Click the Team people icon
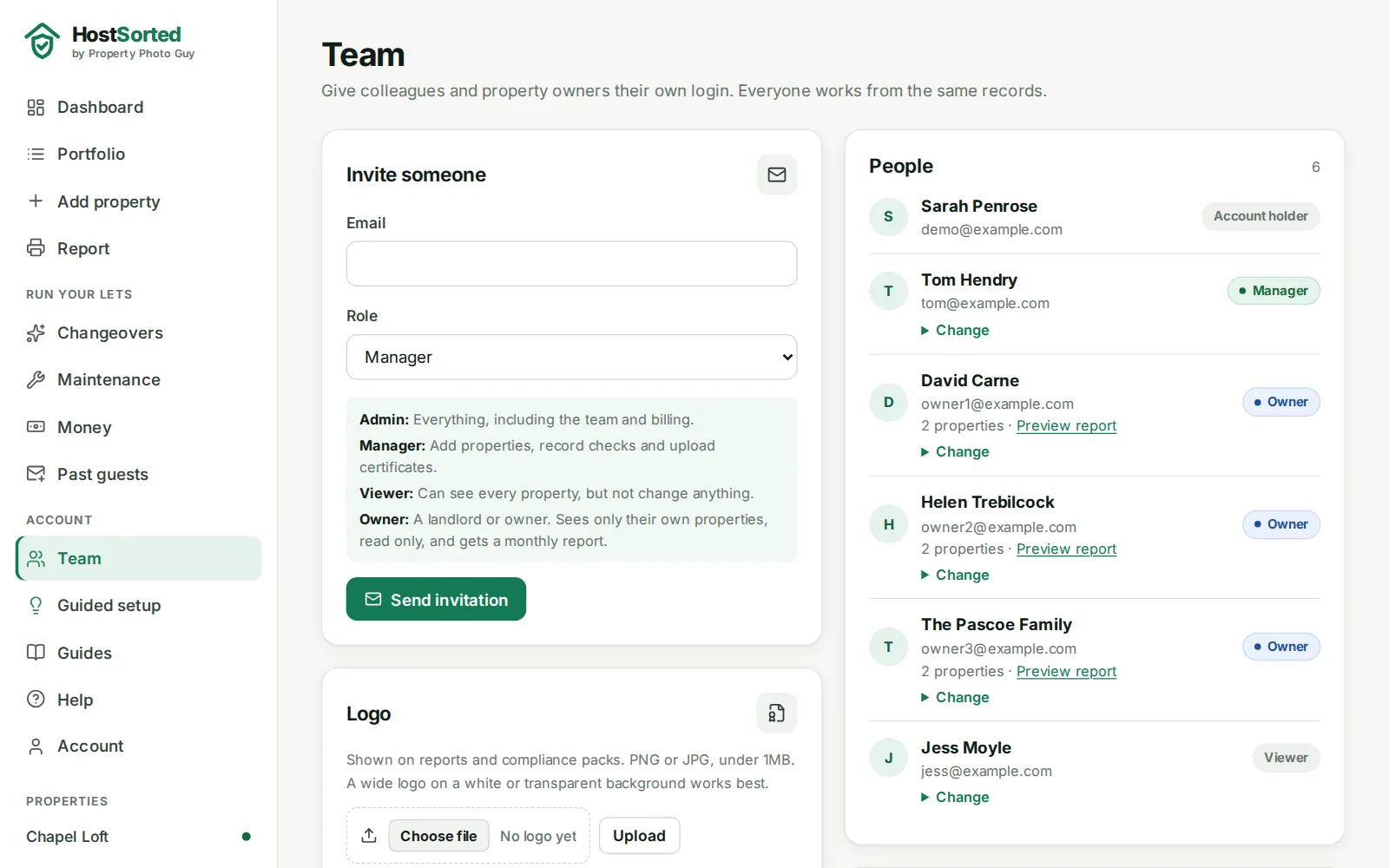Viewport: 1389px width, 868px height. point(36,558)
